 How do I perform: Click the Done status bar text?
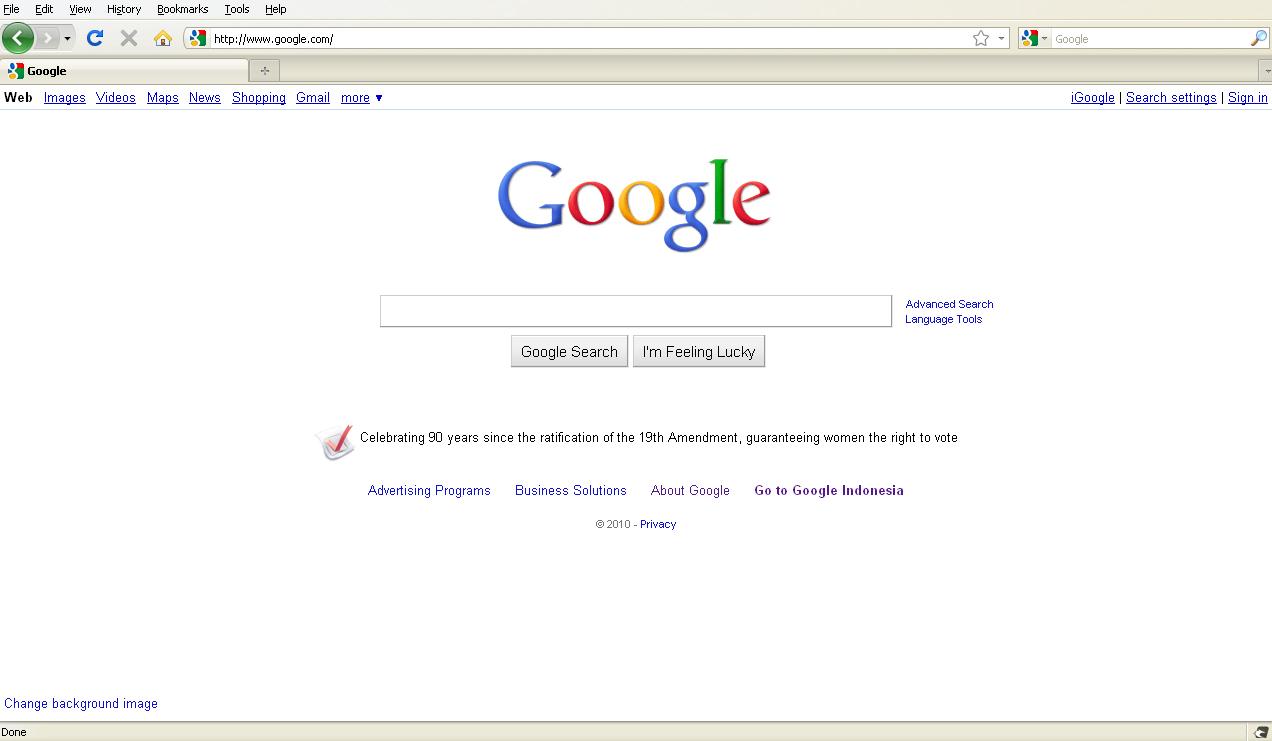(x=14, y=732)
